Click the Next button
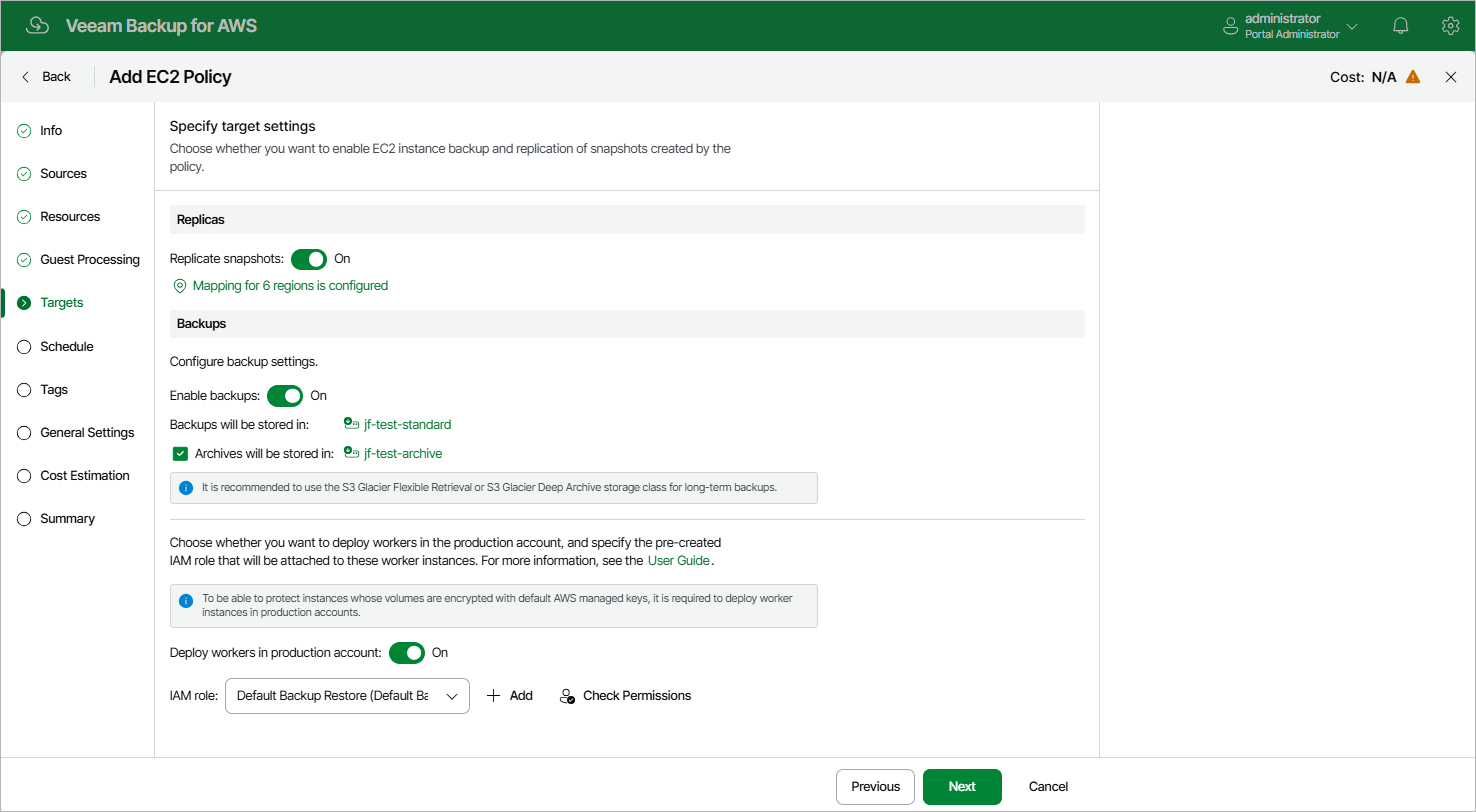The width and height of the screenshot is (1476, 812). (x=962, y=787)
